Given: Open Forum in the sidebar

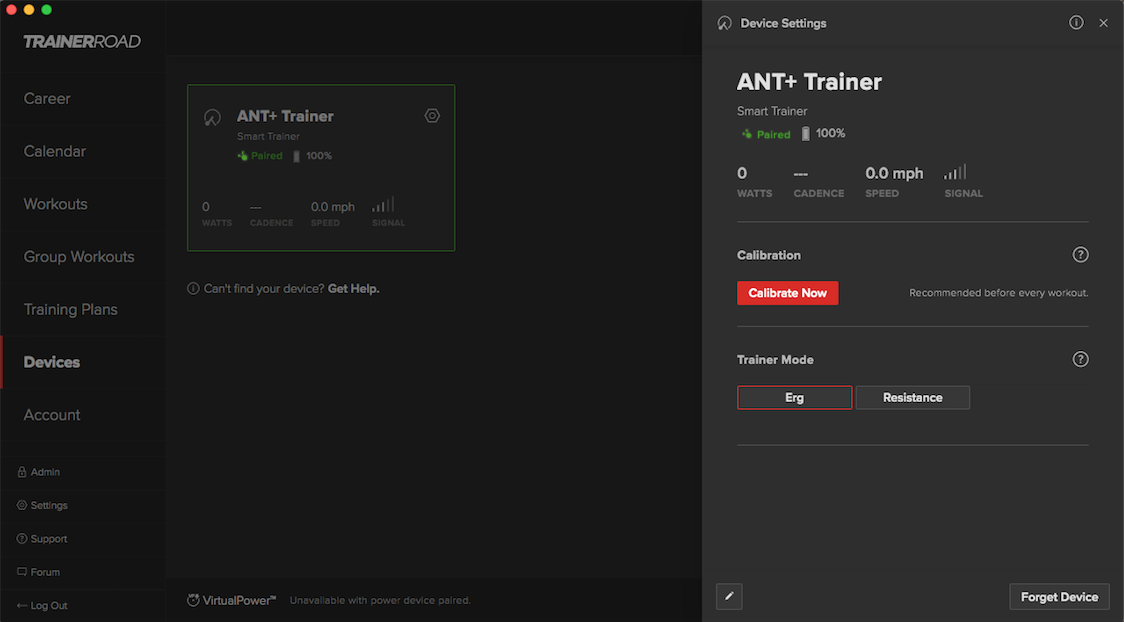Looking at the screenshot, I should click(39, 572).
